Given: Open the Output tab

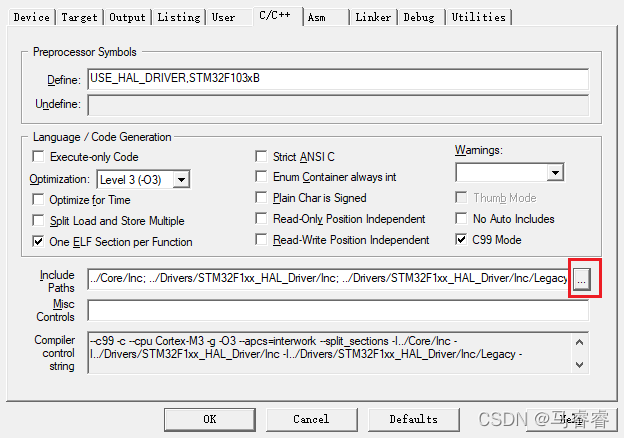Looking at the screenshot, I should pyautogui.click(x=127, y=18).
